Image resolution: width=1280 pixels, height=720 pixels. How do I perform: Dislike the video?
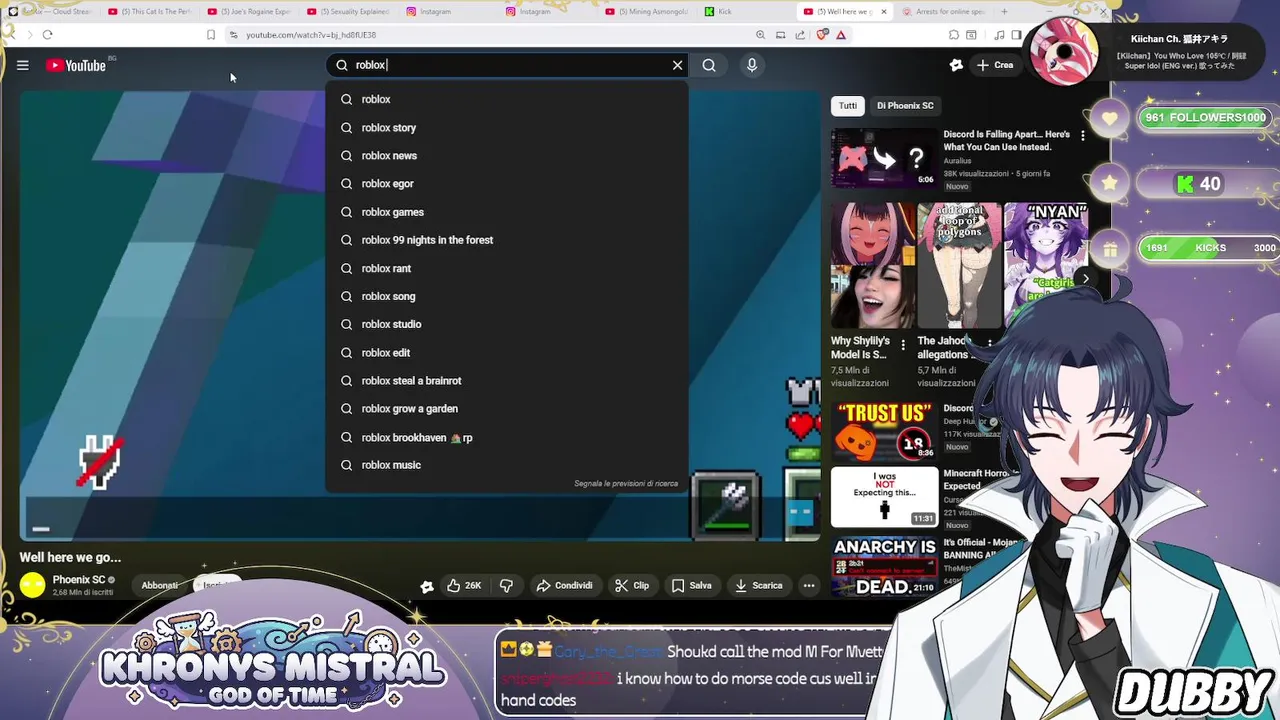pyautogui.click(x=506, y=585)
